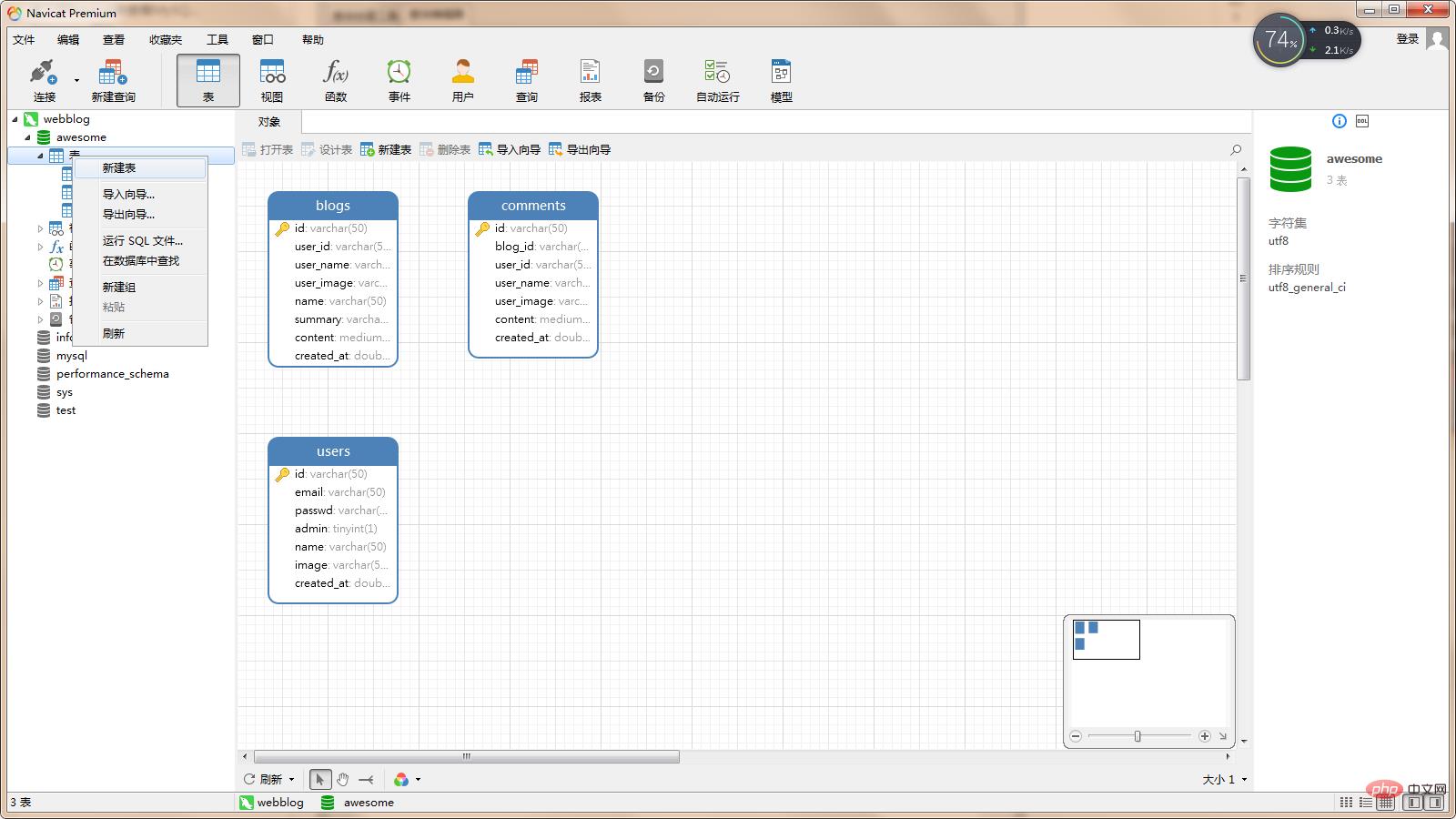Collapse the navigator overview arrow icon
Viewport: 1456px width, 819px height.
click(x=1223, y=736)
